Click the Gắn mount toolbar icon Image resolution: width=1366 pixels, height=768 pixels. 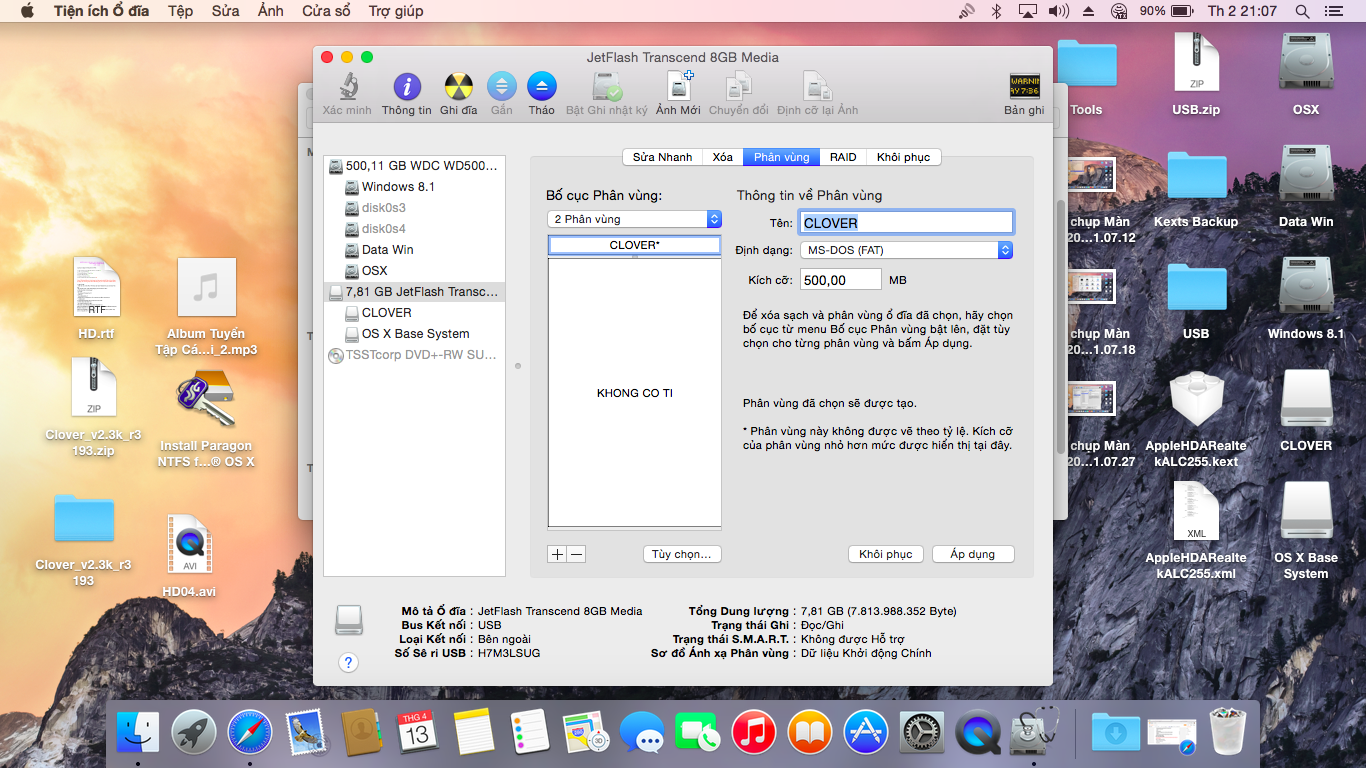pyautogui.click(x=501, y=87)
